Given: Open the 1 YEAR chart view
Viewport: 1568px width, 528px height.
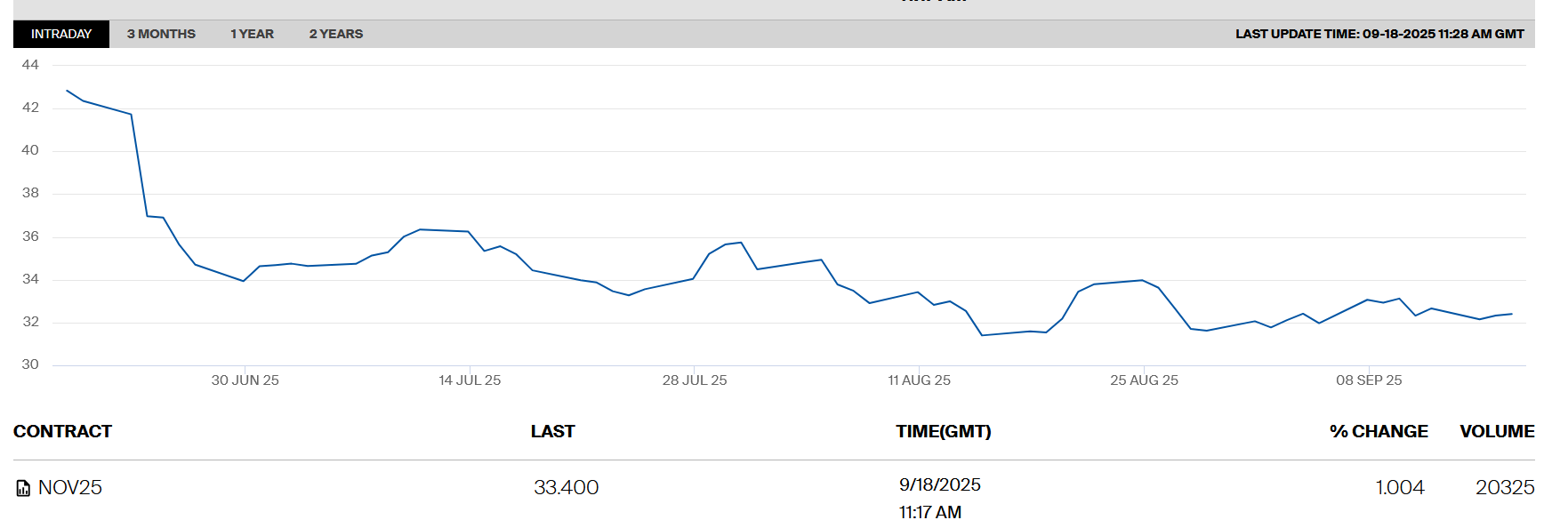Looking at the screenshot, I should (252, 34).
